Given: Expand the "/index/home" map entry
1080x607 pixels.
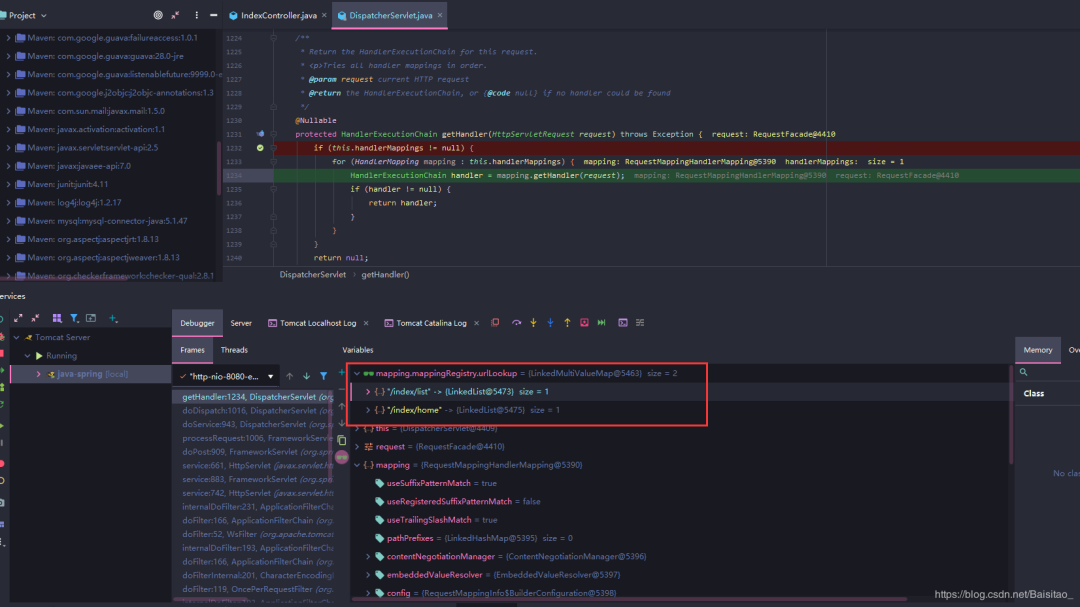Looking at the screenshot, I should point(368,410).
